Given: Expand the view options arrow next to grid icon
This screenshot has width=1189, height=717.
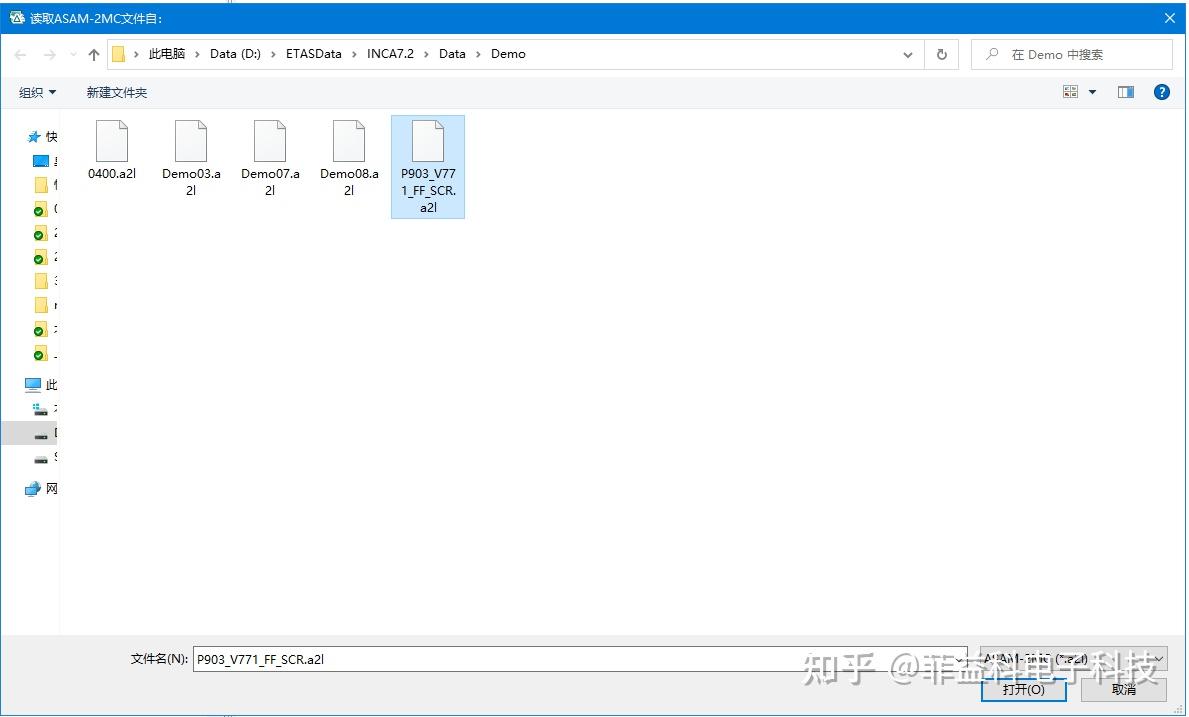Looking at the screenshot, I should click(x=1094, y=91).
